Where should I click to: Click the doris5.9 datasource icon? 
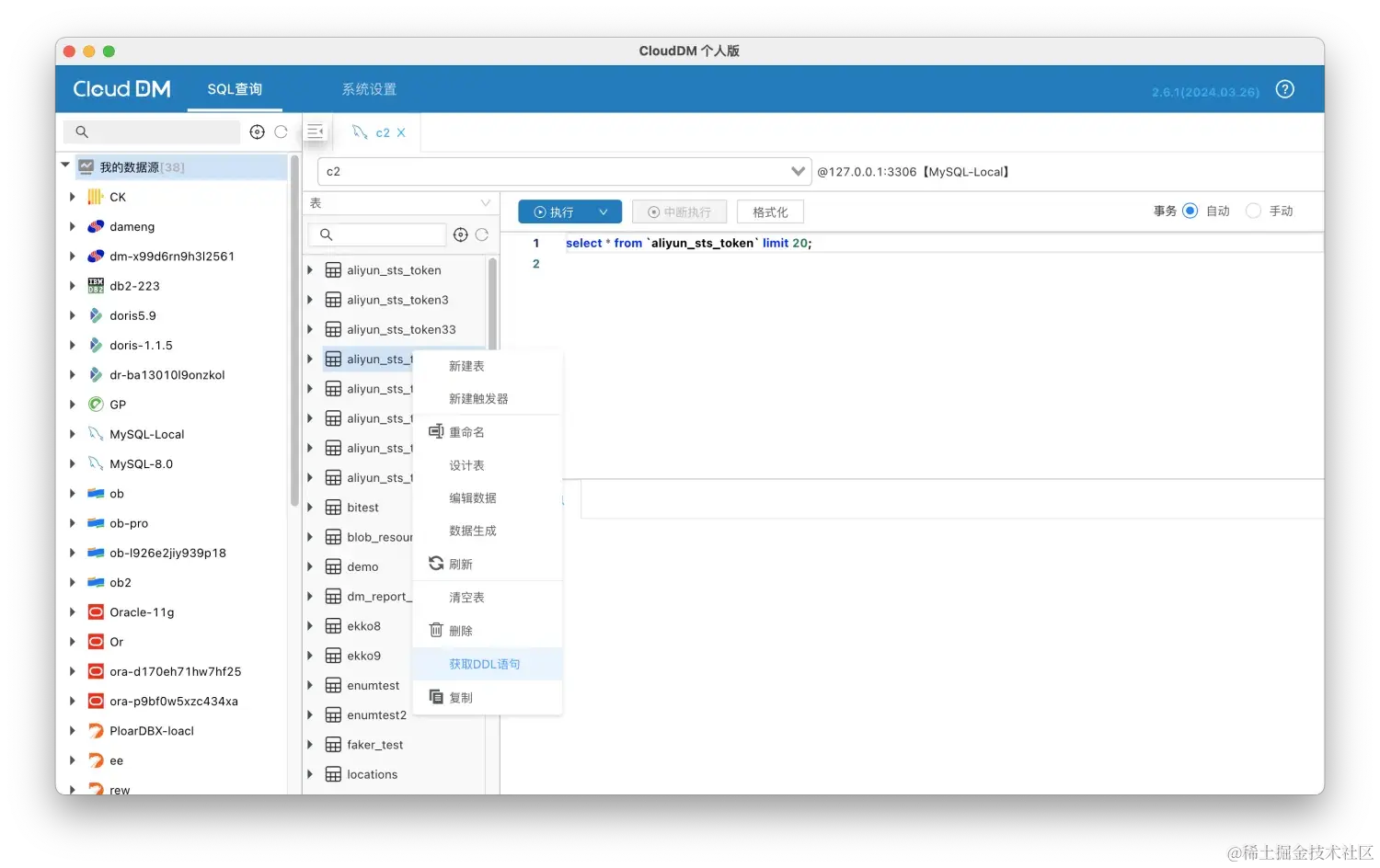tap(96, 315)
